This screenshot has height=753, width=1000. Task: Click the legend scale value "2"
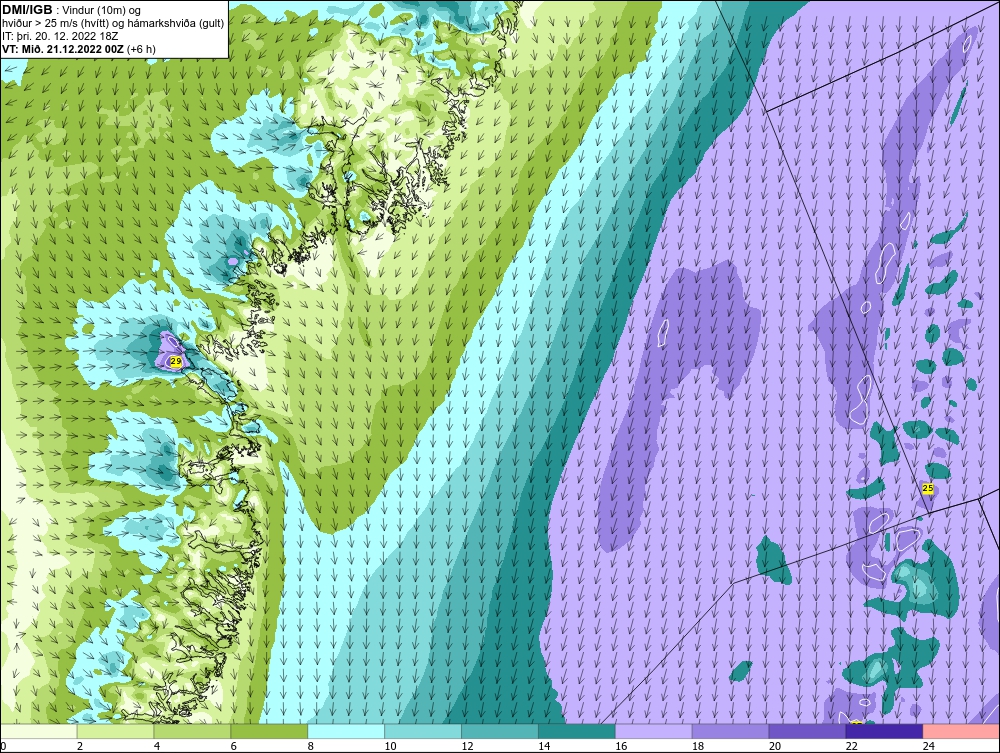80,746
